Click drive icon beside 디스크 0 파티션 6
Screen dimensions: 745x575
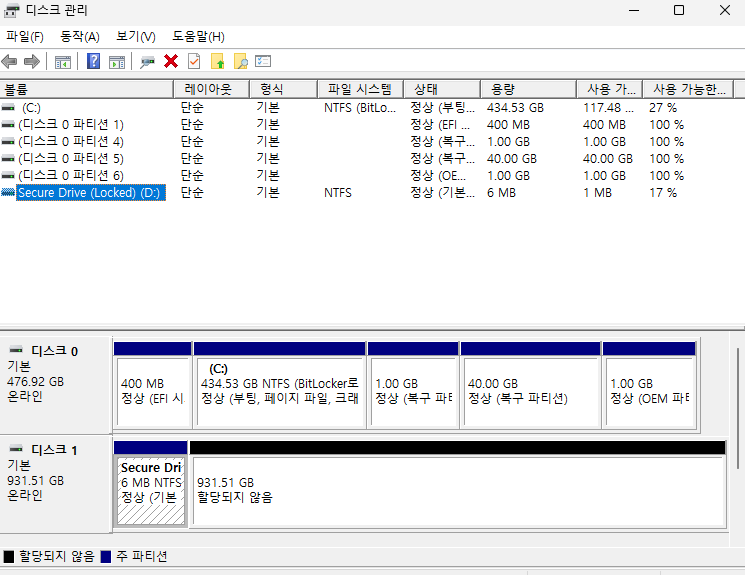click(x=8, y=175)
